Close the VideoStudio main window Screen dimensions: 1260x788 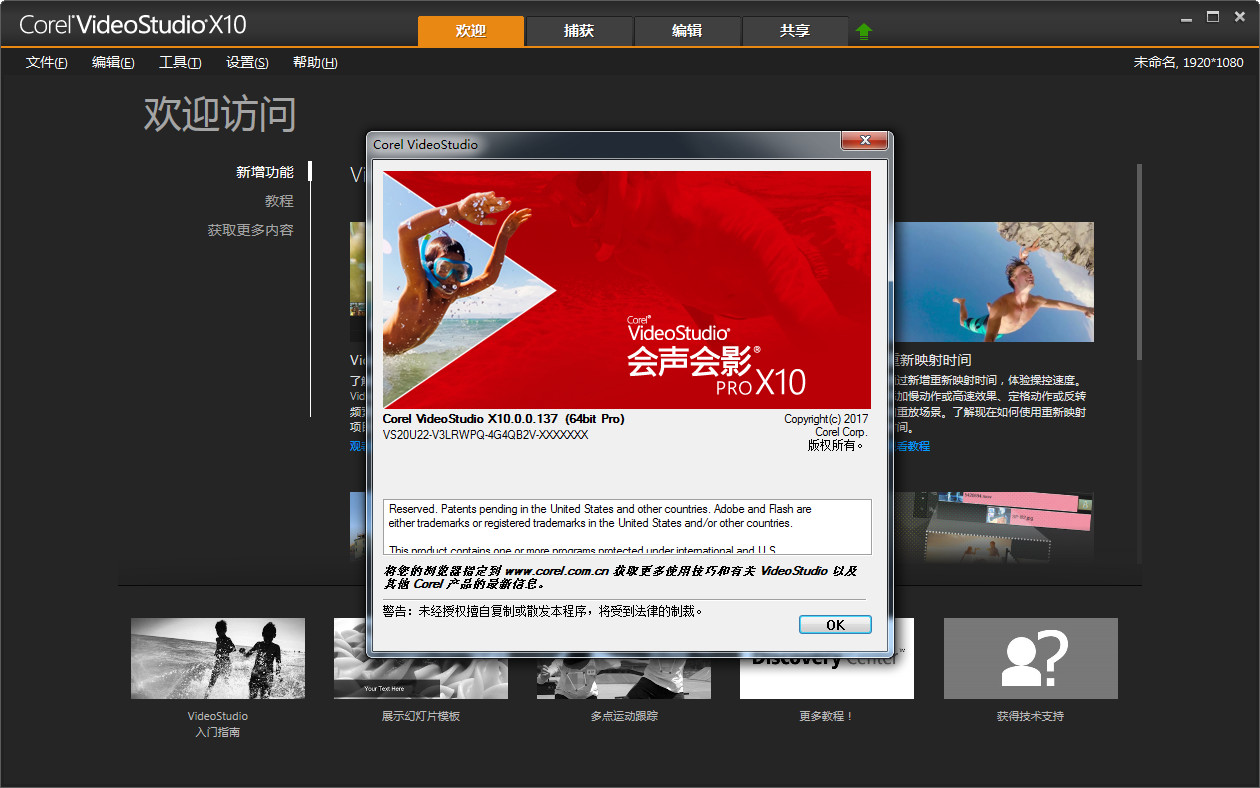tap(1241, 17)
